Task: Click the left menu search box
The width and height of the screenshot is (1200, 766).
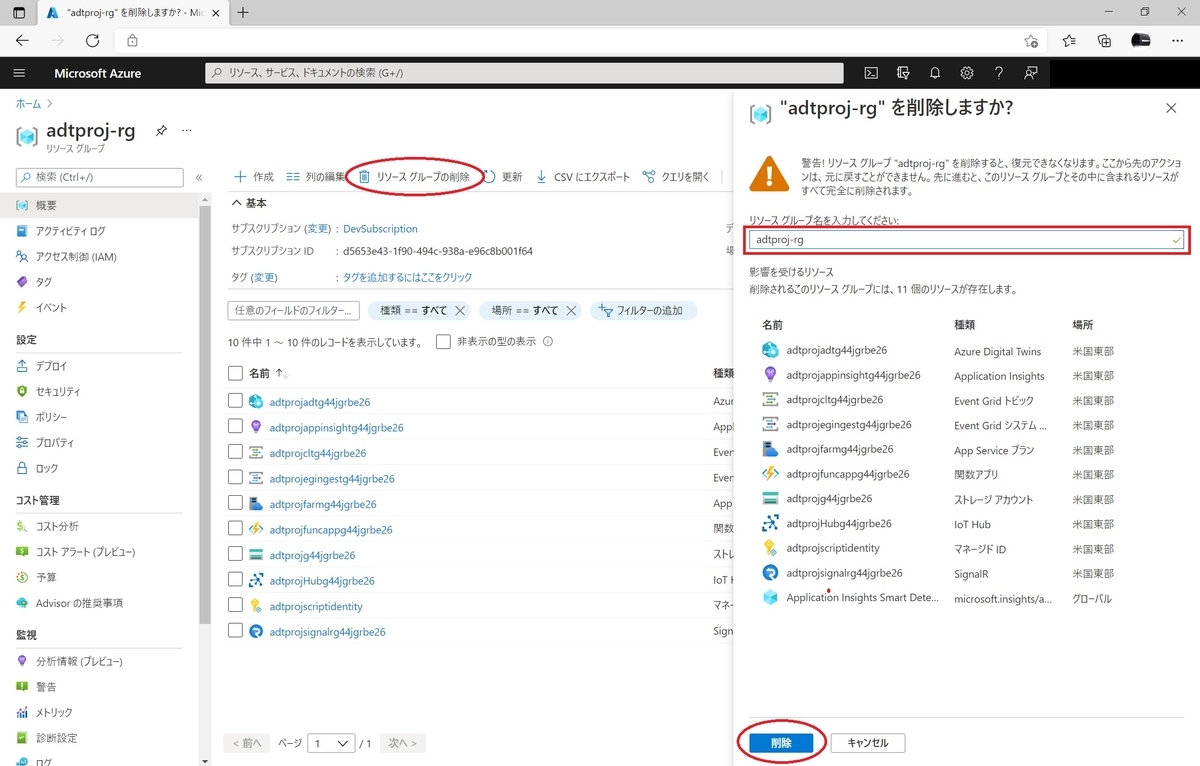Action: click(100, 177)
